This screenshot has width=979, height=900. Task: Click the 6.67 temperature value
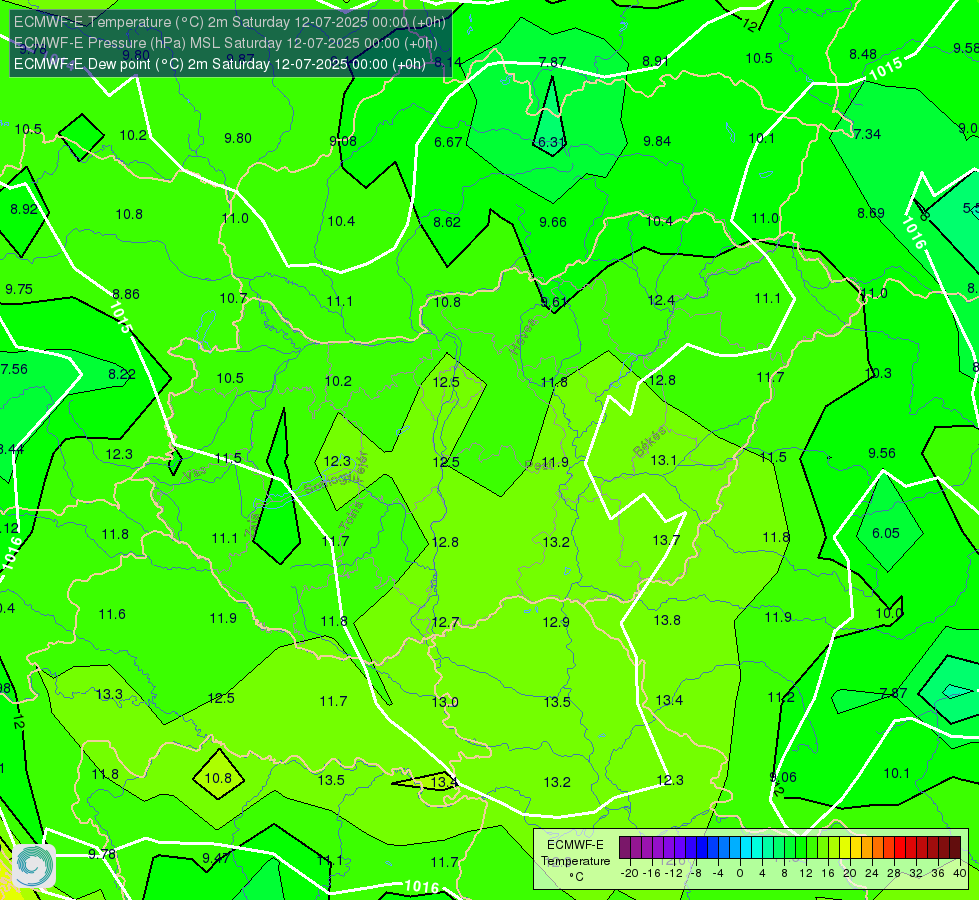(448, 142)
